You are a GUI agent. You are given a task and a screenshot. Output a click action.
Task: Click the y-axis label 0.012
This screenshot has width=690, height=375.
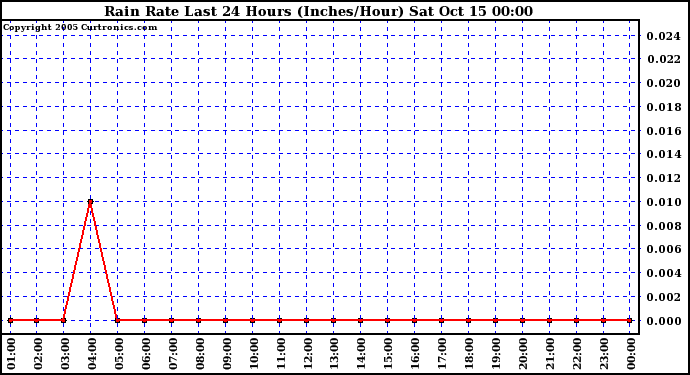663,178
